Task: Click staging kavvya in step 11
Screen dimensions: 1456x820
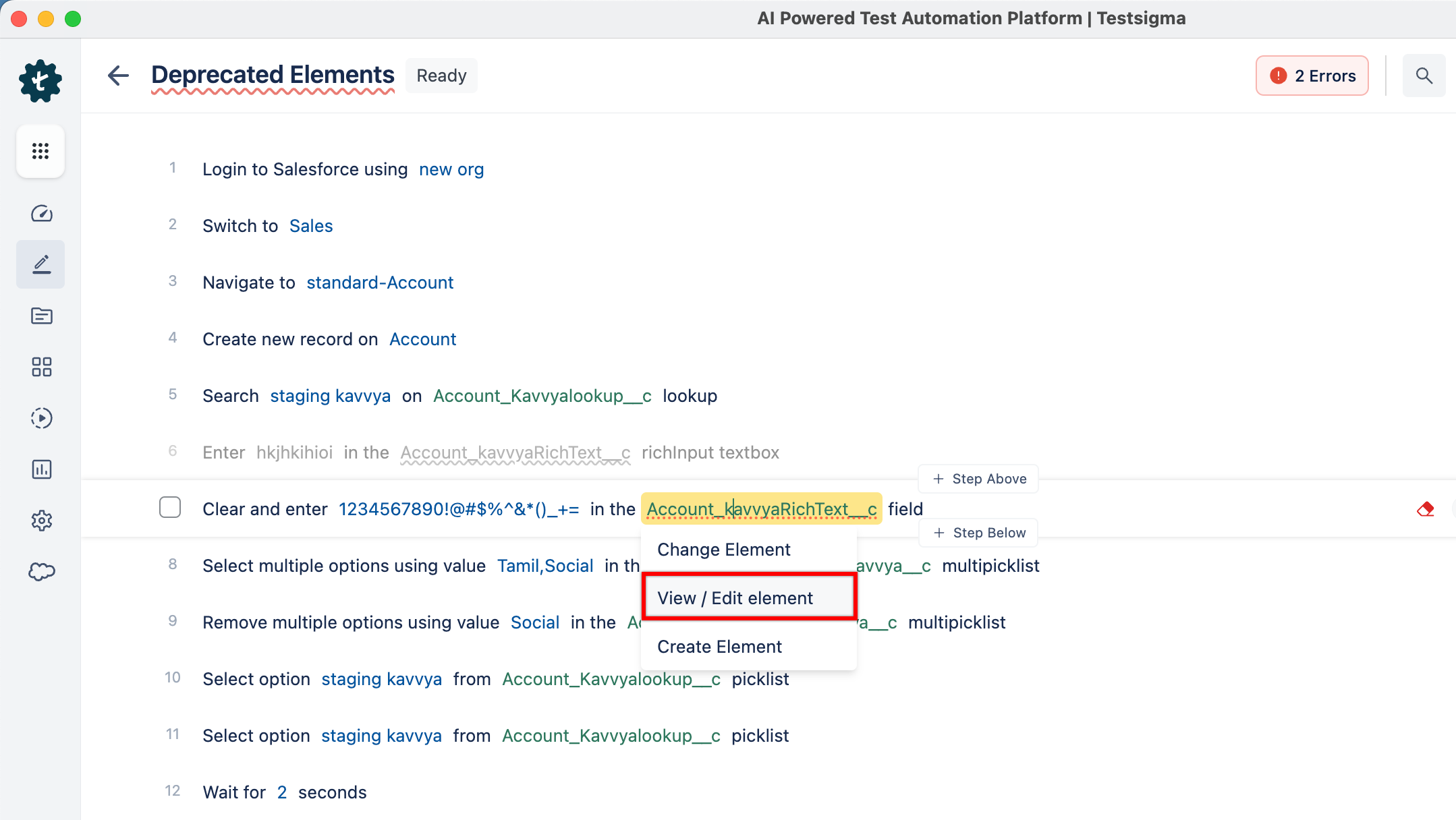Action: (382, 736)
